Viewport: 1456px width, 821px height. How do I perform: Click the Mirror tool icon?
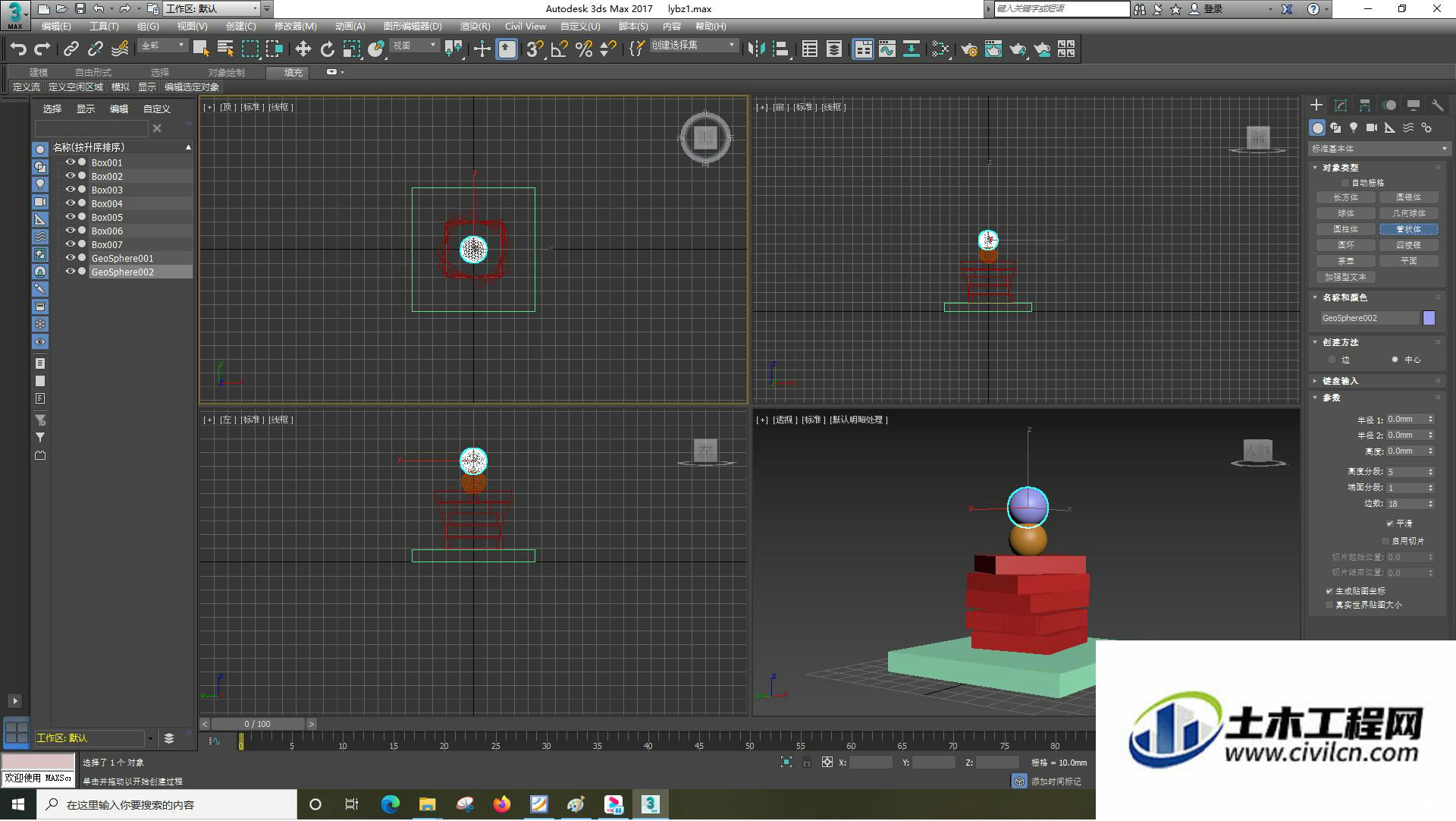[756, 49]
